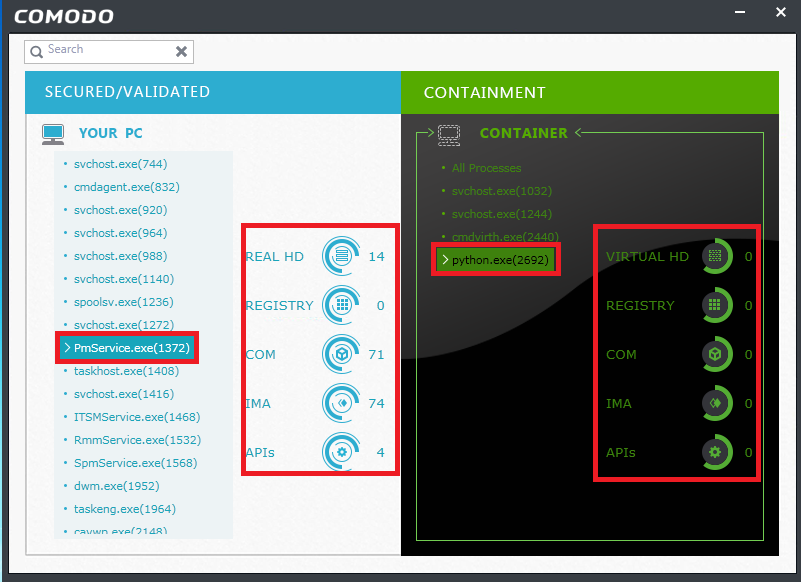Click the Real HD disk icon
This screenshot has height=582, width=801.
pos(341,255)
